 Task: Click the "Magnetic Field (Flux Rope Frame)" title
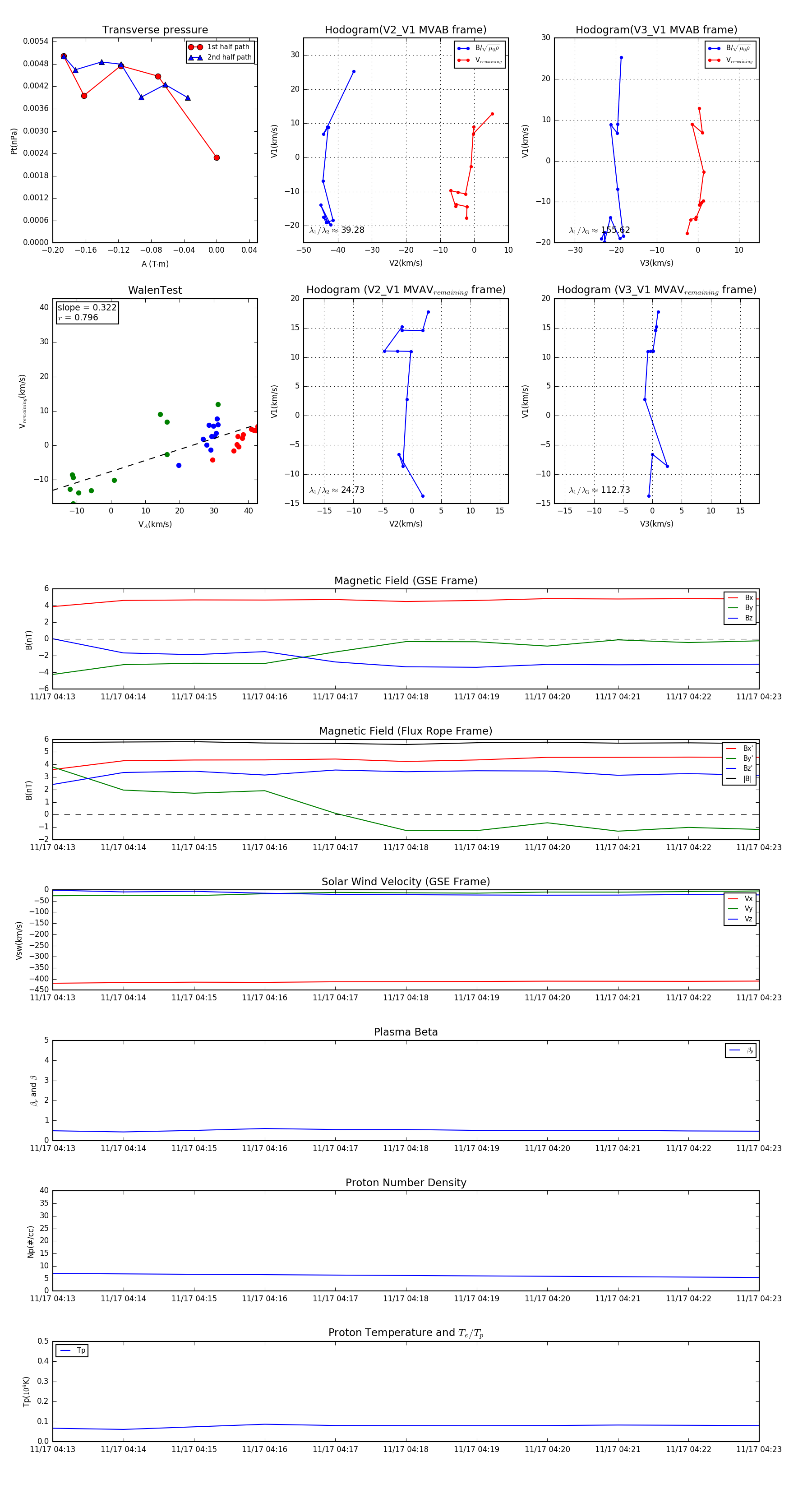click(x=406, y=731)
